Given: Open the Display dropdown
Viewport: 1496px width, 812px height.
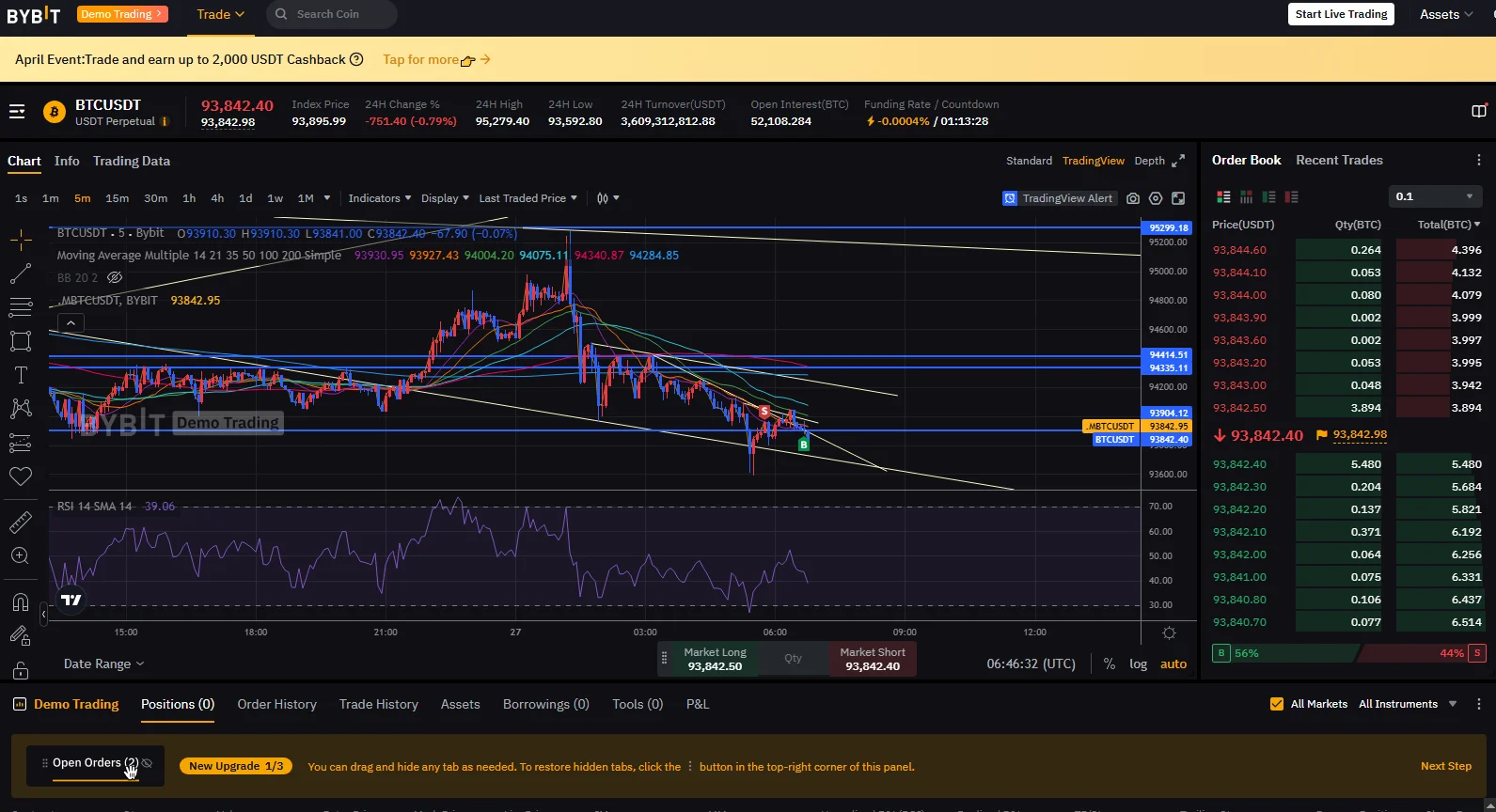Looking at the screenshot, I should coord(445,198).
